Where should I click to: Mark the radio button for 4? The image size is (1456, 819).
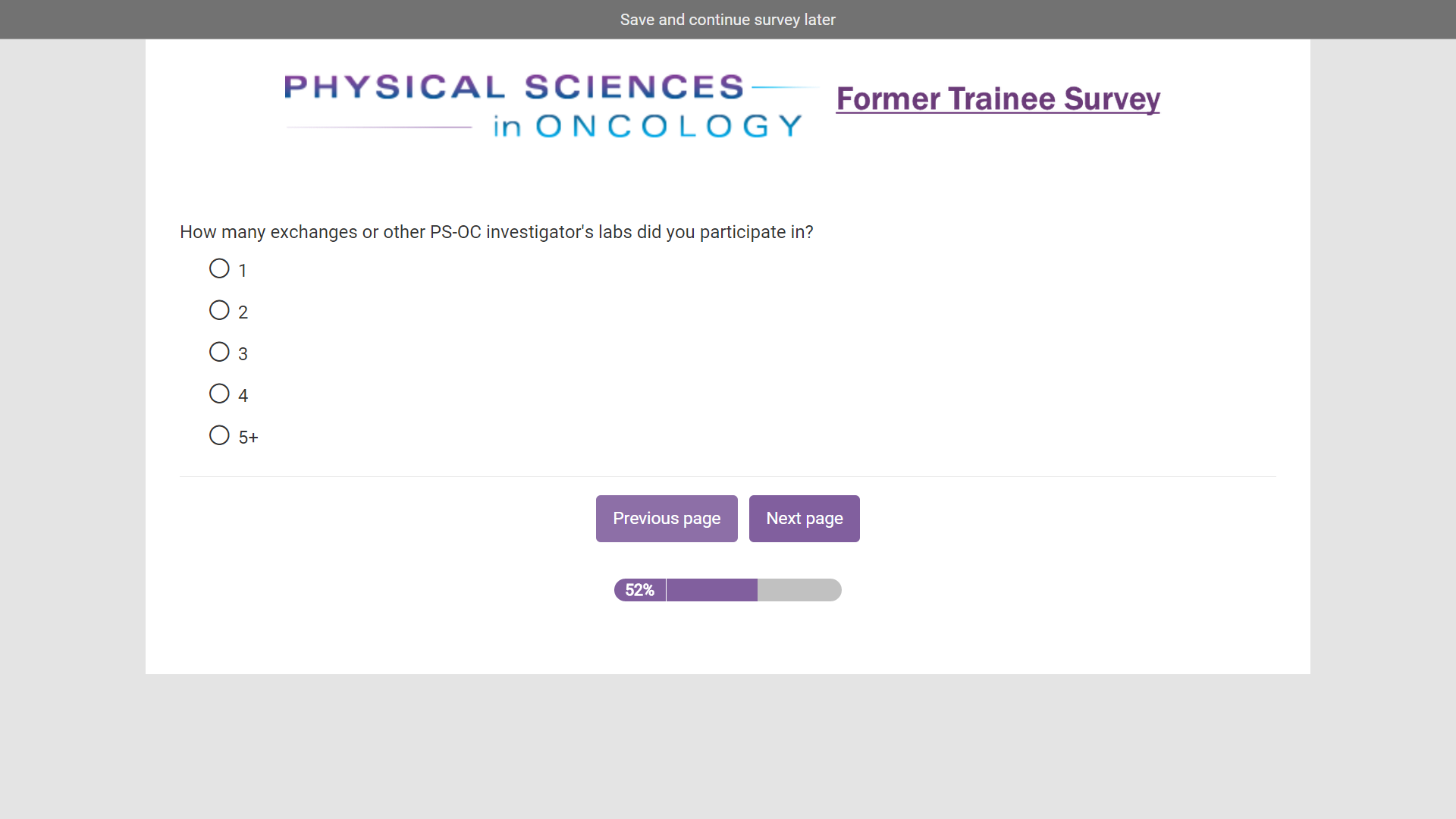219,394
